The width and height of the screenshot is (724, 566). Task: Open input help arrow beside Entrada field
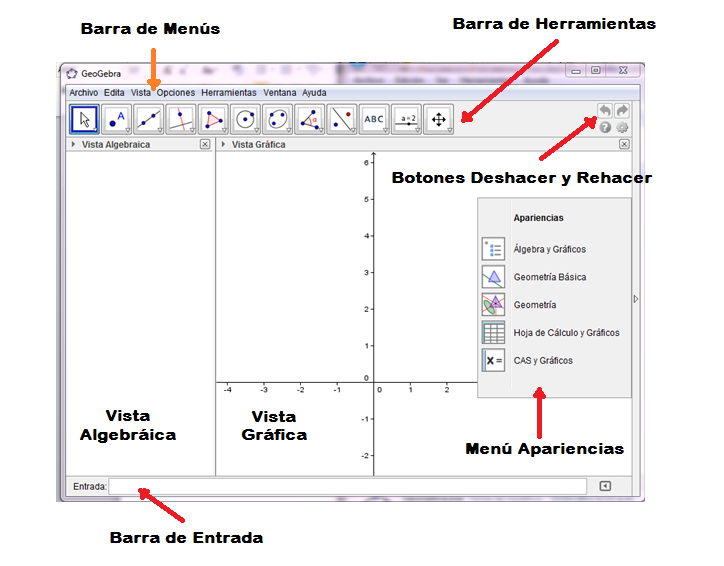[x=605, y=486]
